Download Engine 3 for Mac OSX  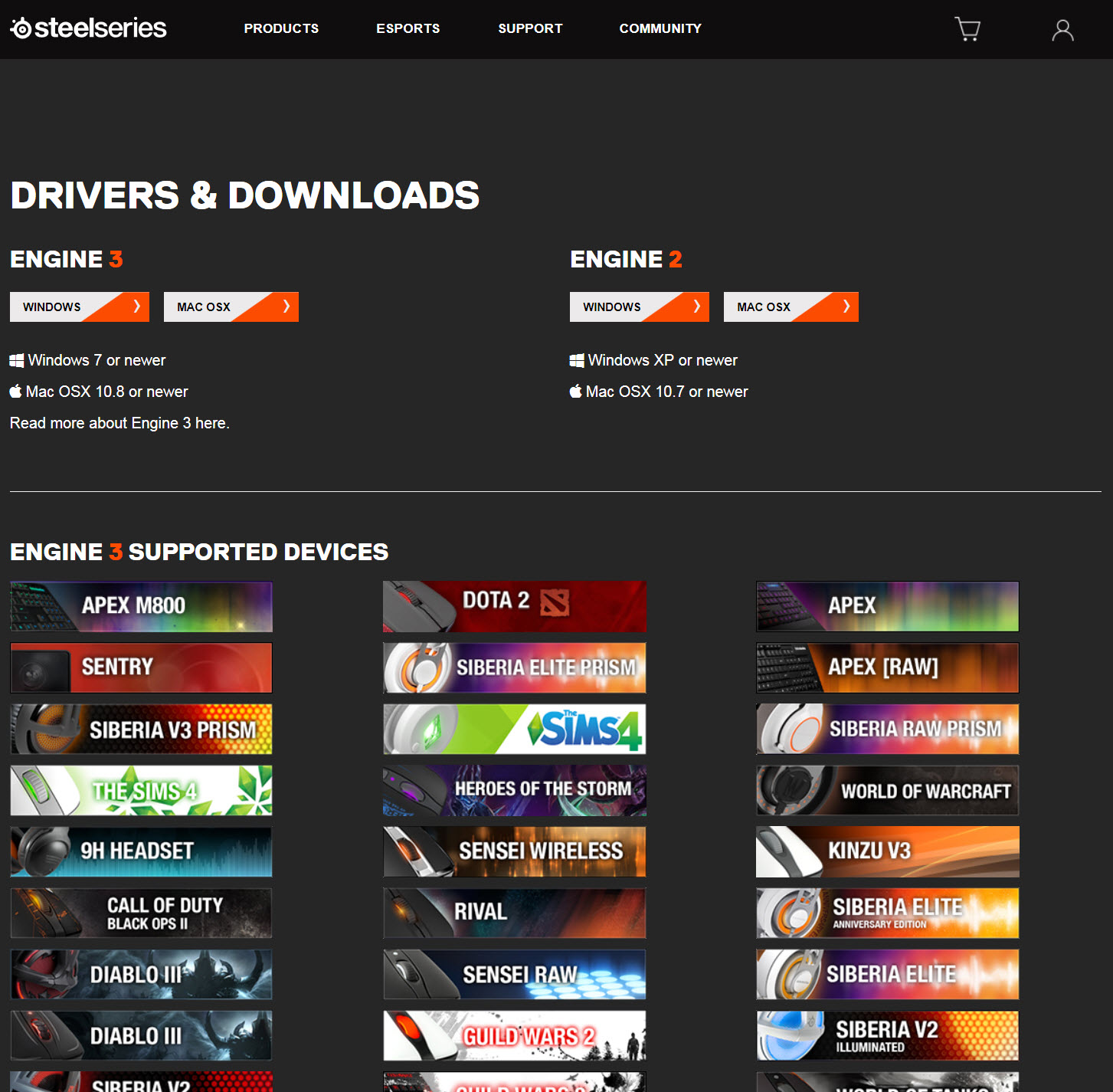(x=231, y=307)
